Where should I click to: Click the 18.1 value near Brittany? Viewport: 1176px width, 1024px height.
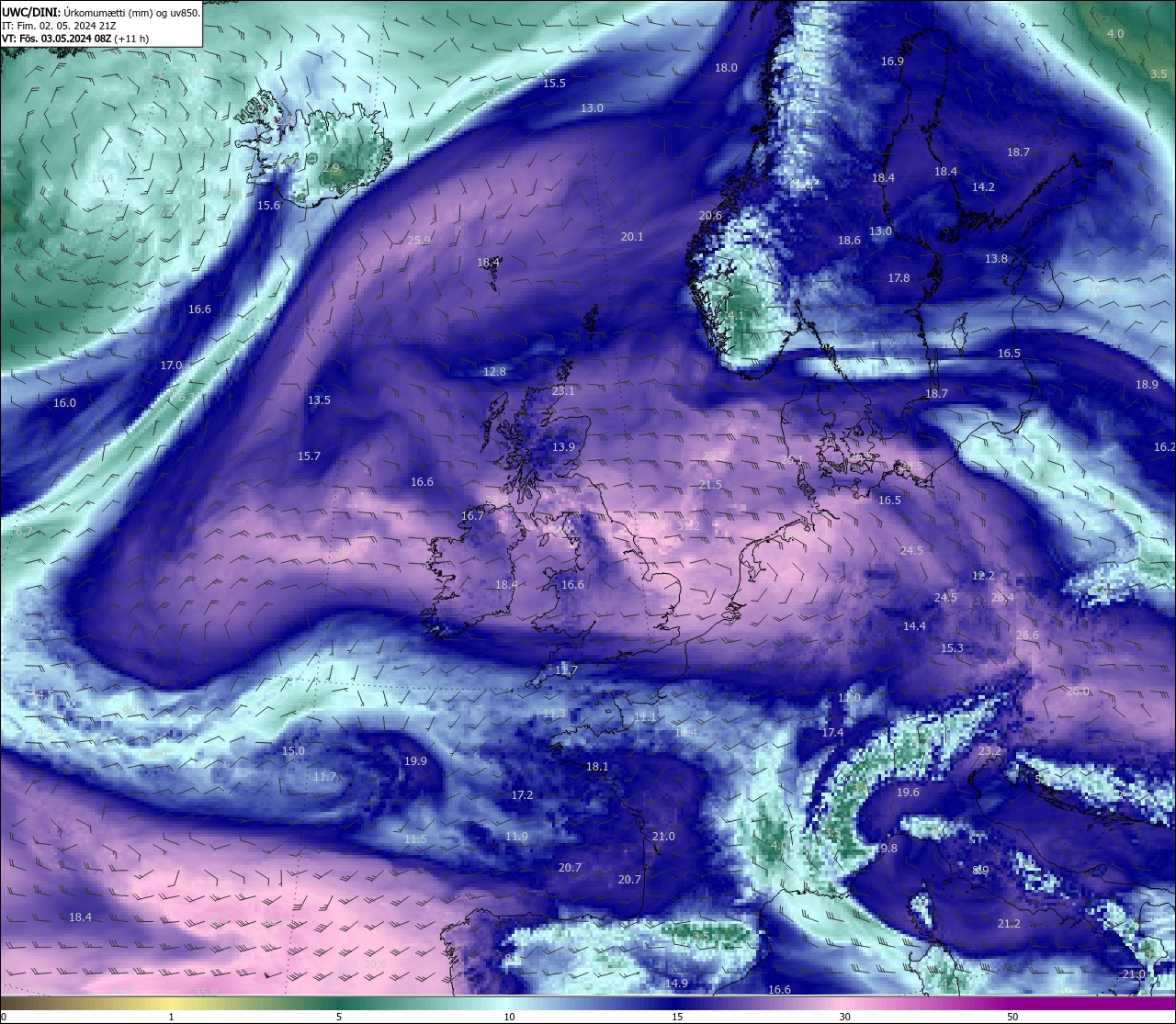[x=597, y=767]
